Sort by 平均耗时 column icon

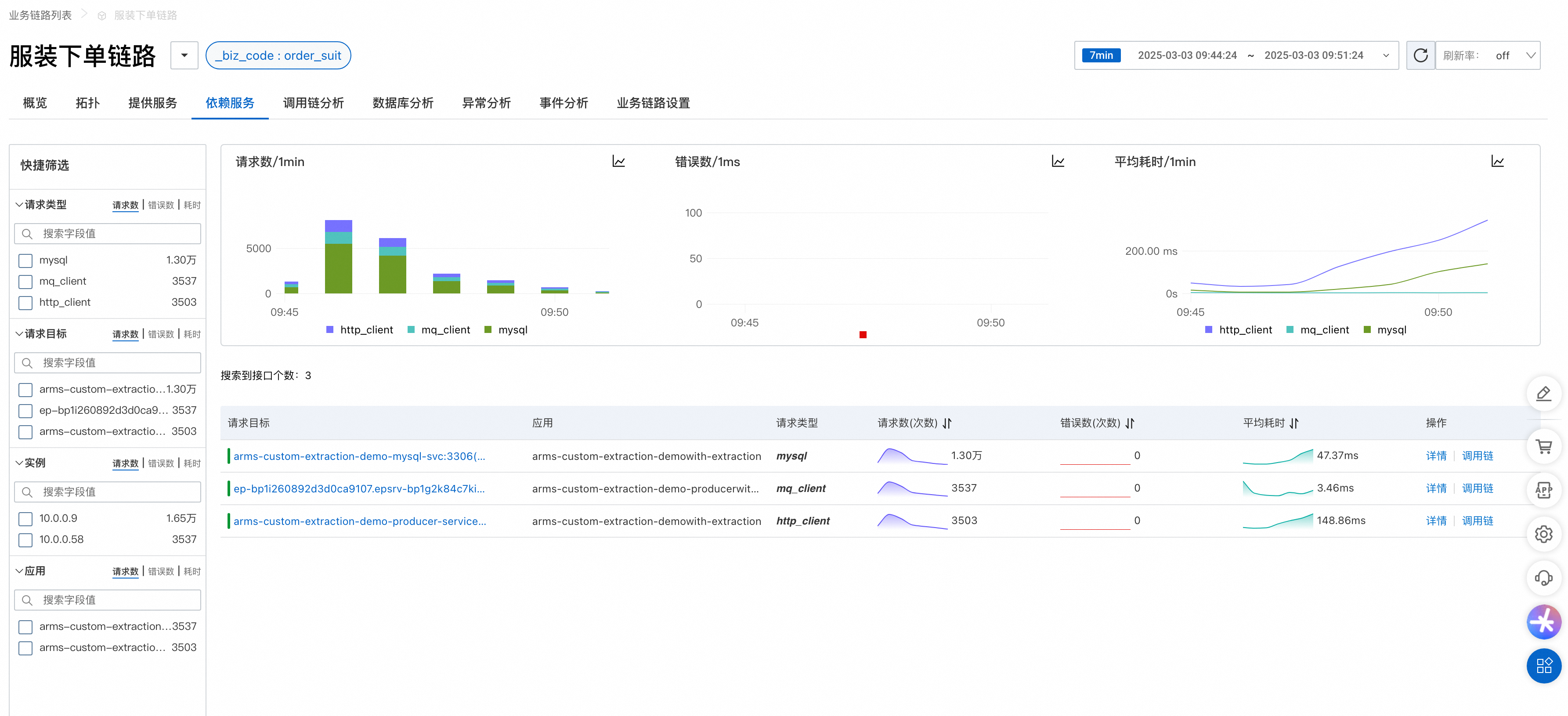coord(1294,423)
